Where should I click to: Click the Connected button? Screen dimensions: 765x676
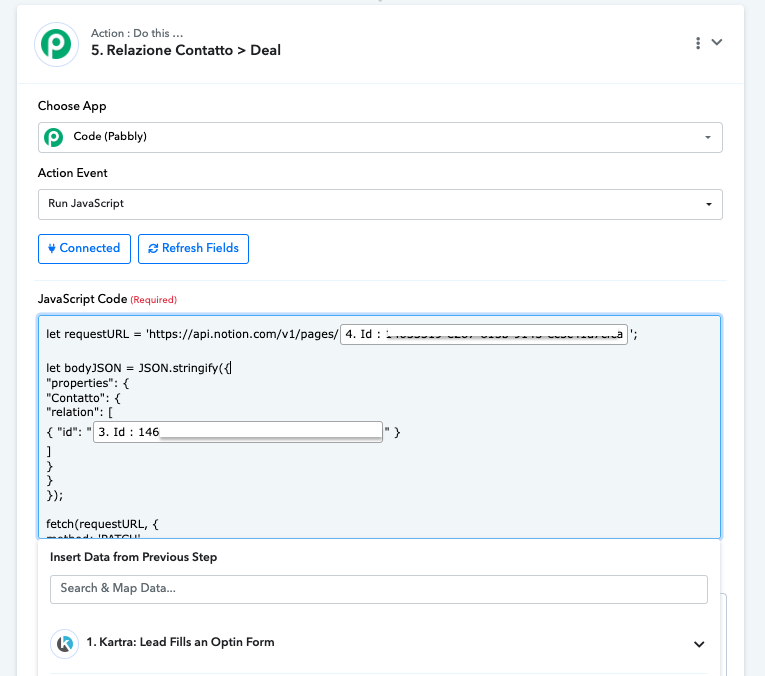(84, 249)
